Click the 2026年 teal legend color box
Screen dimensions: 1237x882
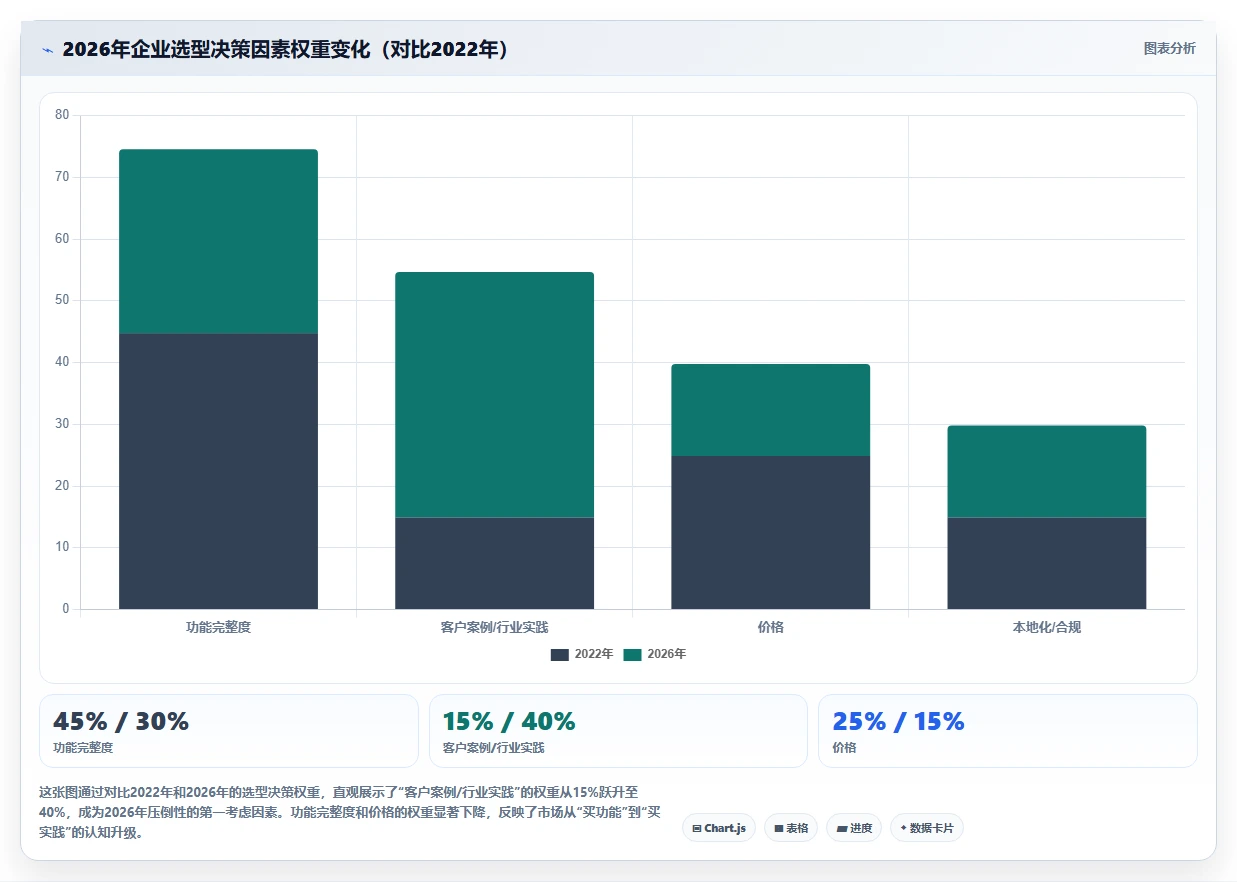coord(633,654)
